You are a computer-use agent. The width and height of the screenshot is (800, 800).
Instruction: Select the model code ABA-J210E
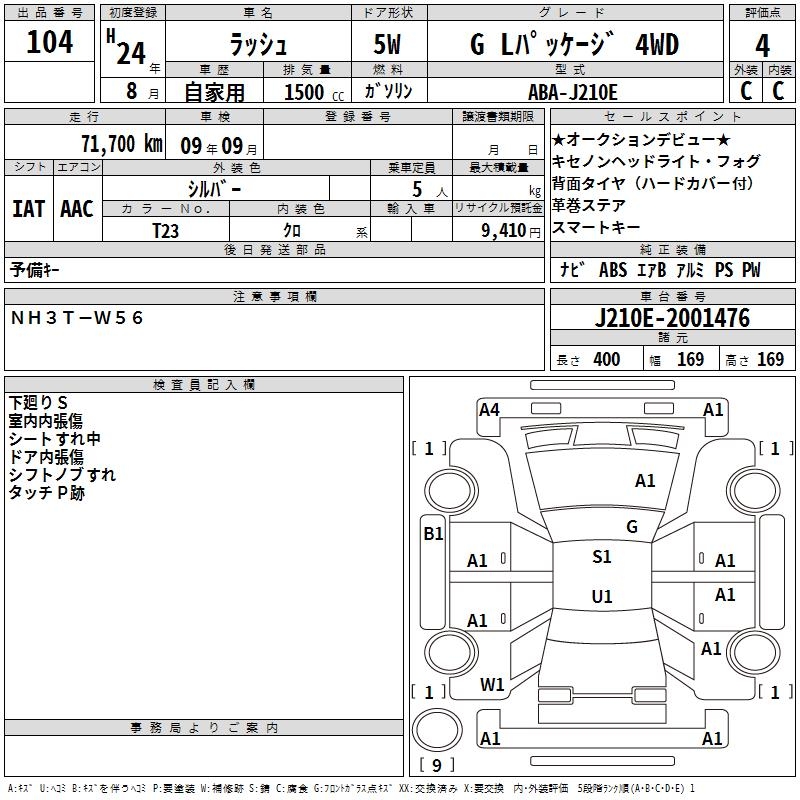573,92
